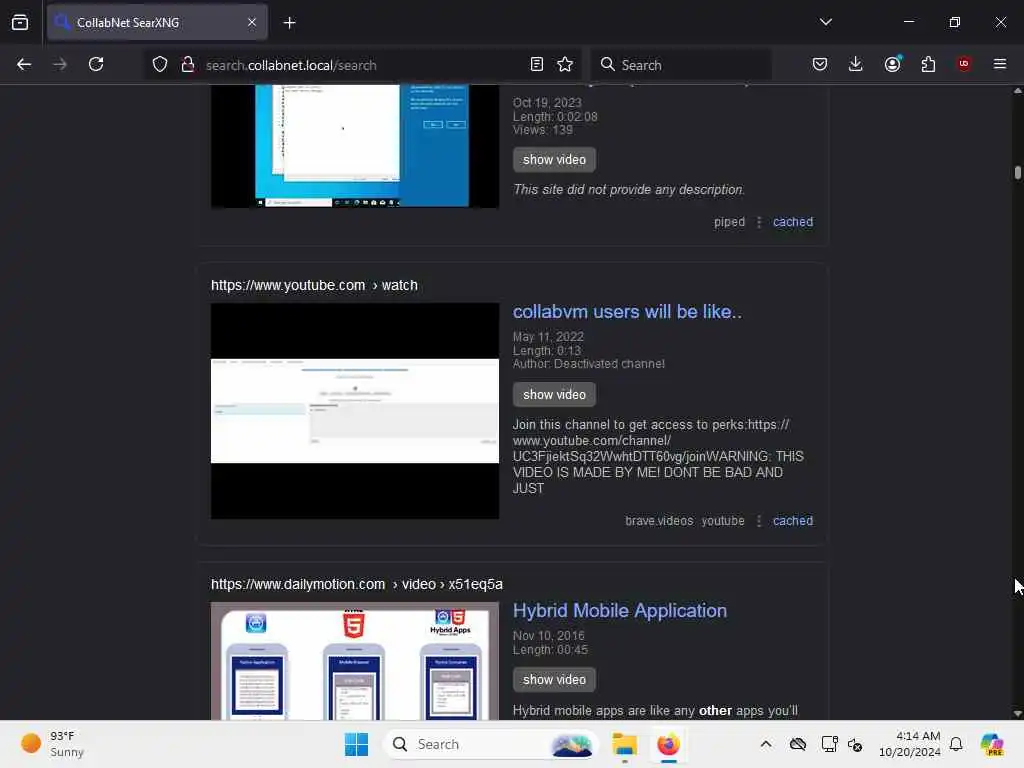Toggle reader view for this page
Image resolution: width=1024 pixels, height=768 pixels.
pos(536,64)
